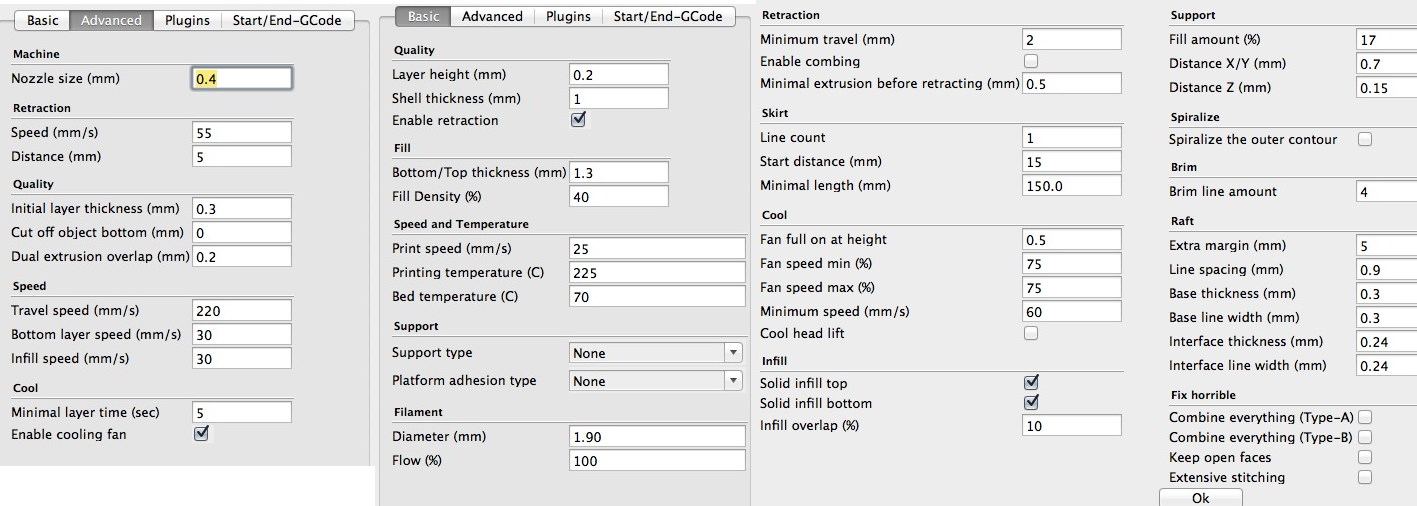Enable Spiralize the outer contour

coord(1365,140)
